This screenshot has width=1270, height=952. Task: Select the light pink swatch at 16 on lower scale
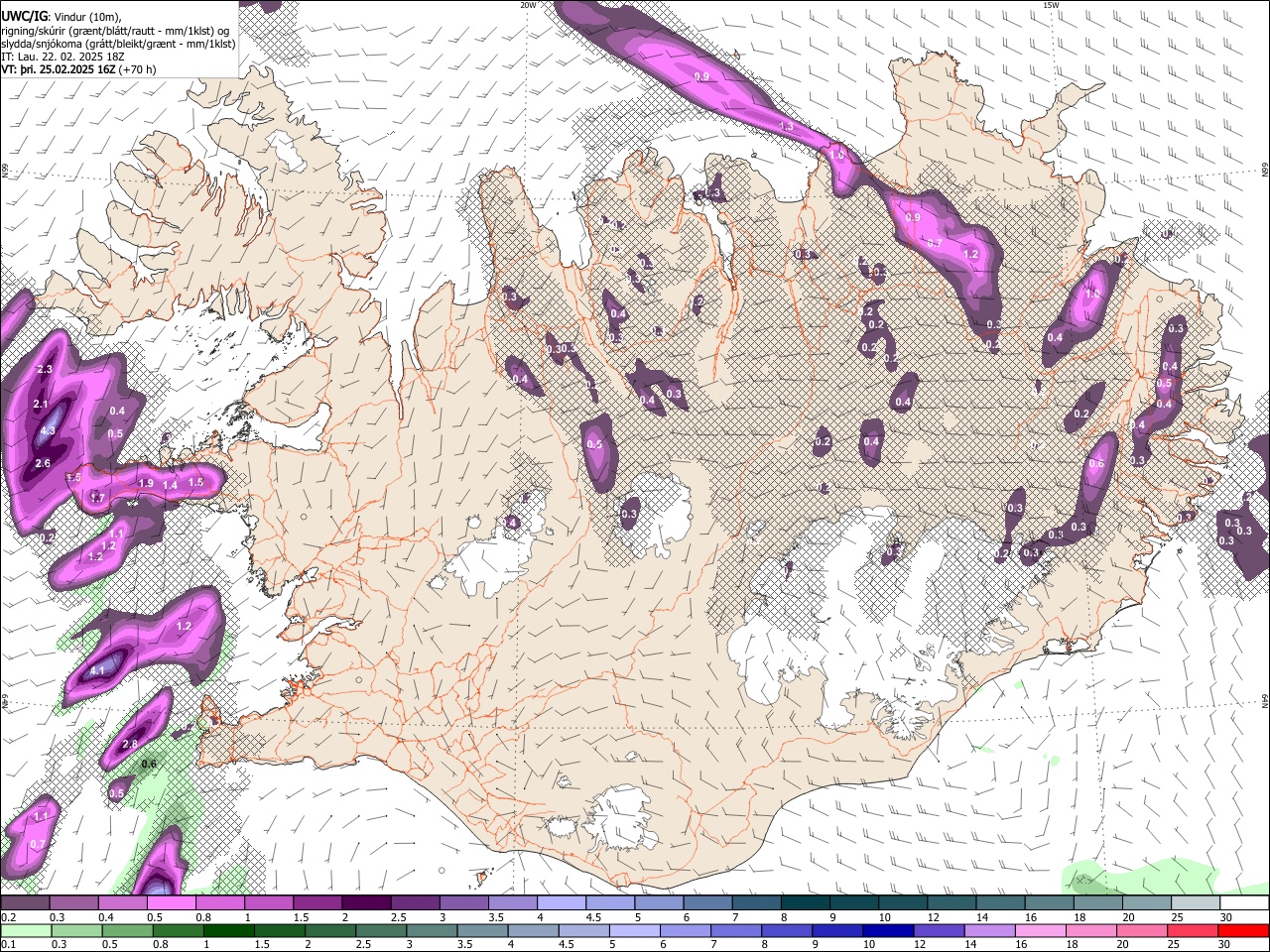click(x=1040, y=931)
